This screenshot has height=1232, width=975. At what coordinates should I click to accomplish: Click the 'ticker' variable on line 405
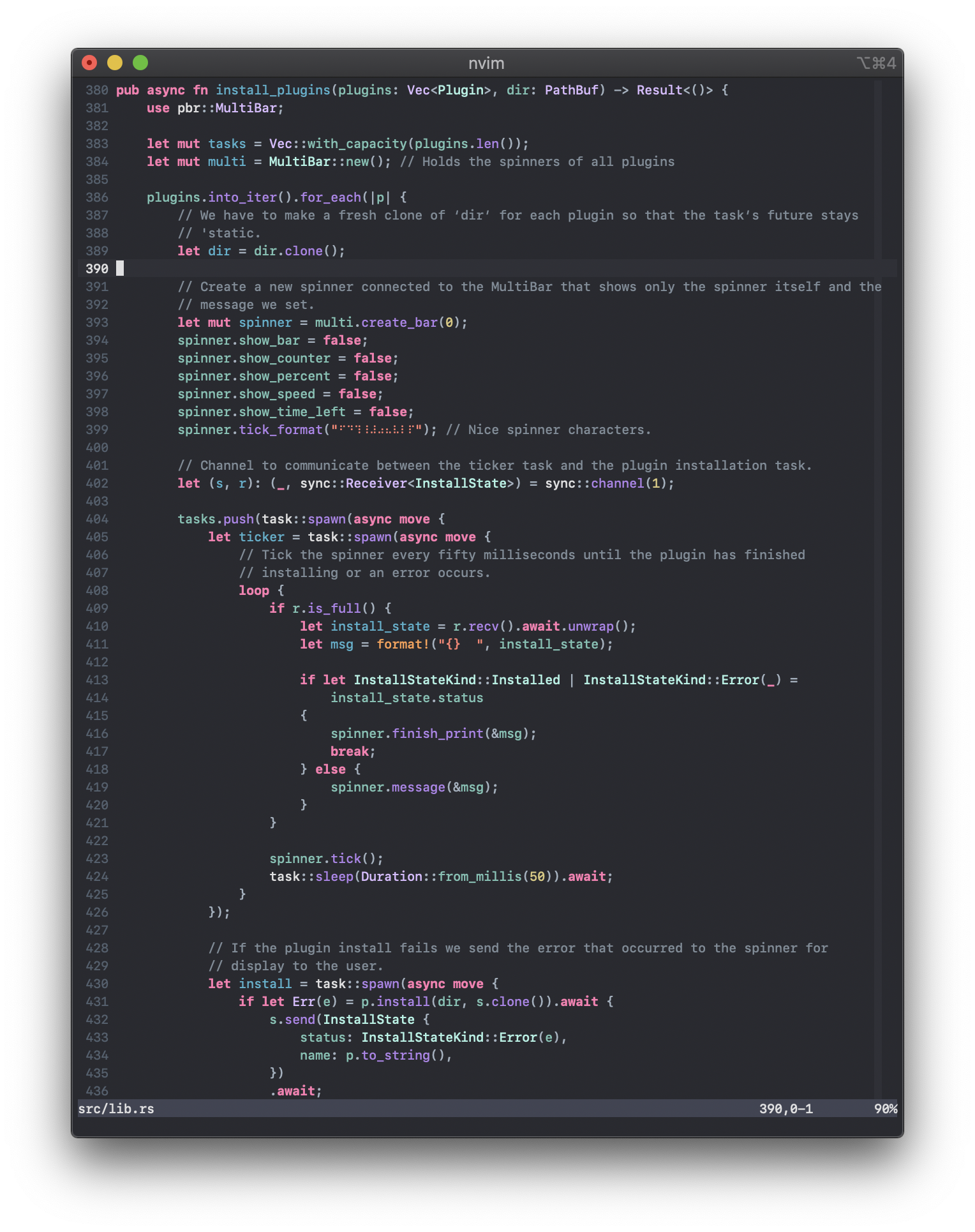point(262,537)
